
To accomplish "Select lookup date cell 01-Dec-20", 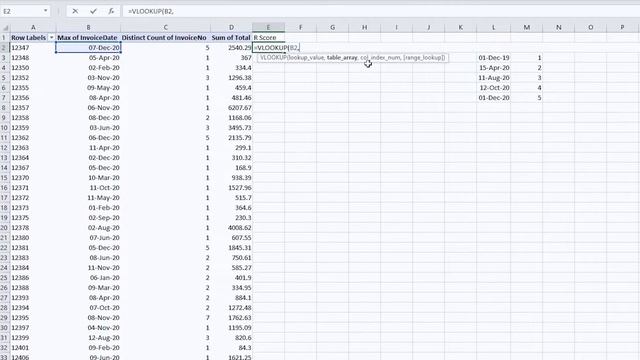I will [493, 98].
